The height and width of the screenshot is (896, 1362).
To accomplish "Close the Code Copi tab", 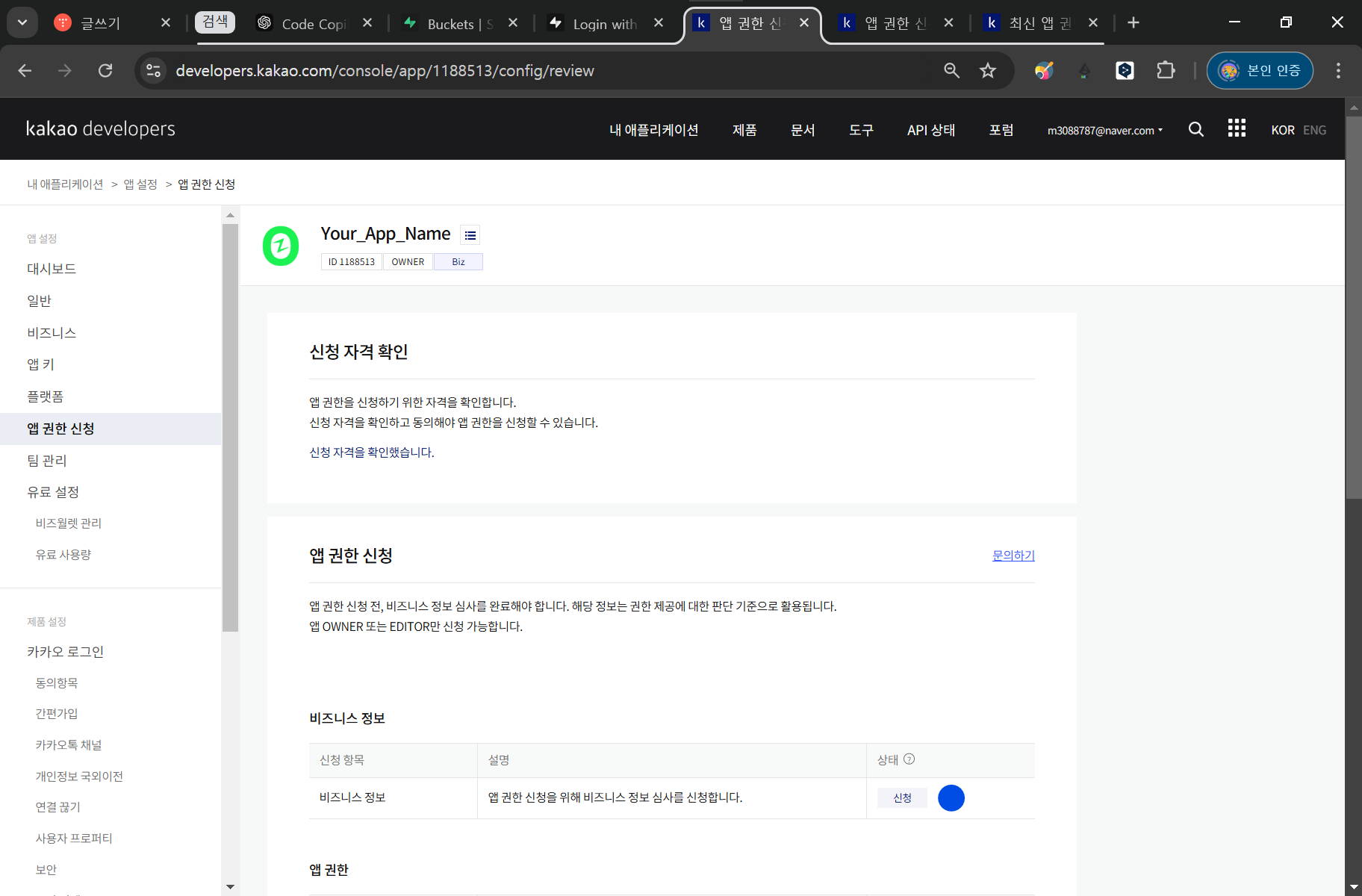I will pyautogui.click(x=367, y=23).
